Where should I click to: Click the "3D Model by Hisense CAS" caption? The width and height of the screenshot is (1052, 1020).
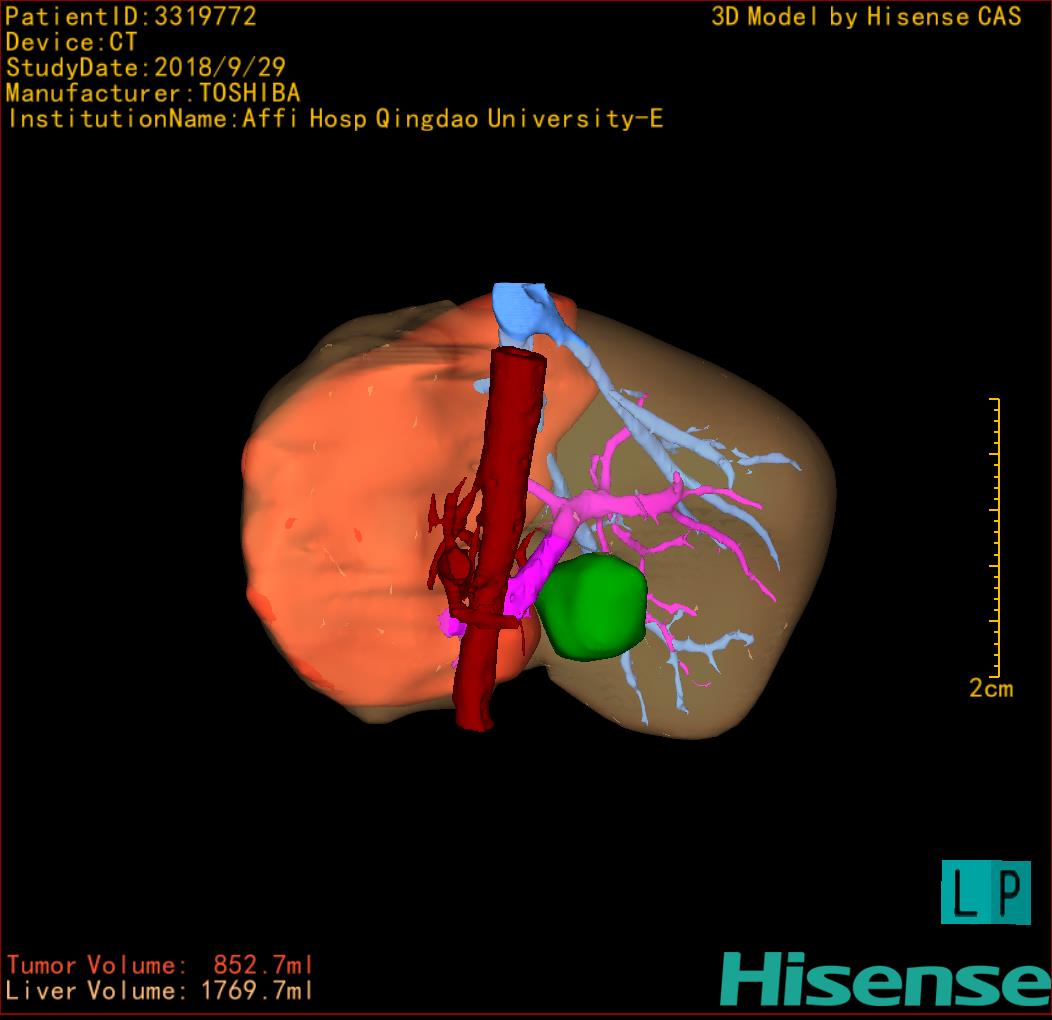pyautogui.click(x=866, y=17)
